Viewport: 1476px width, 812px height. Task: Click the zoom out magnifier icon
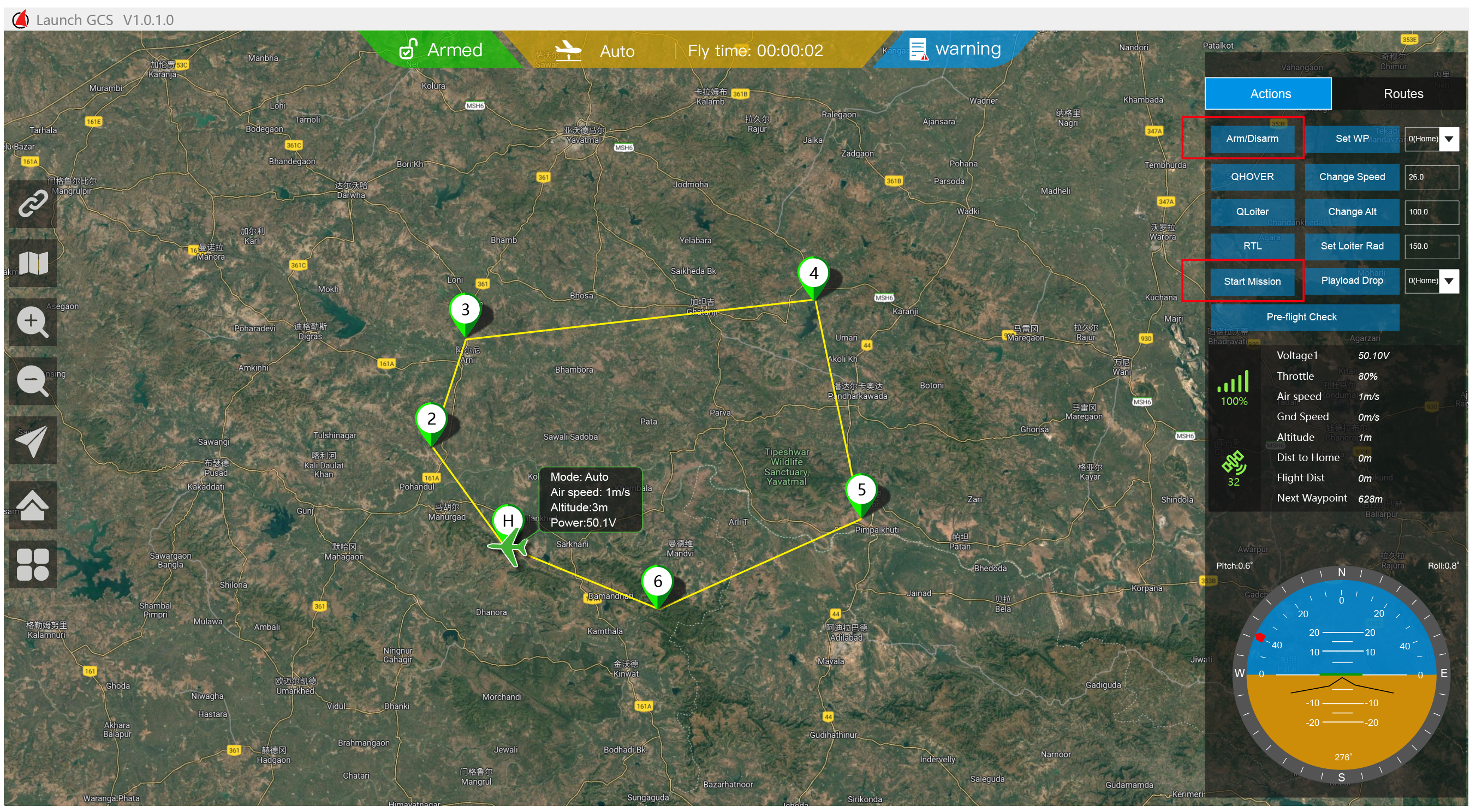click(33, 381)
